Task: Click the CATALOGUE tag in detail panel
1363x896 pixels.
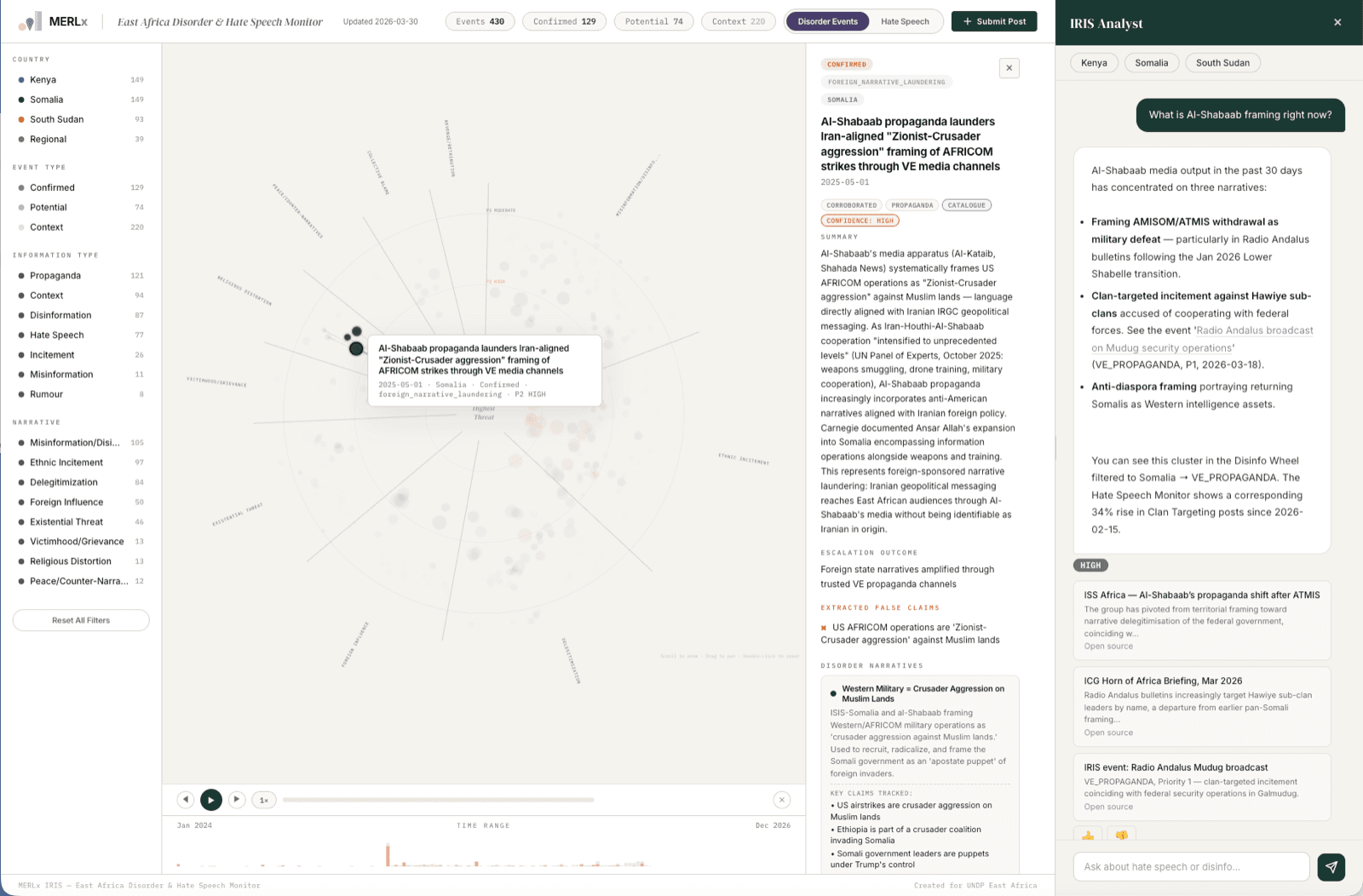Action: coord(966,205)
